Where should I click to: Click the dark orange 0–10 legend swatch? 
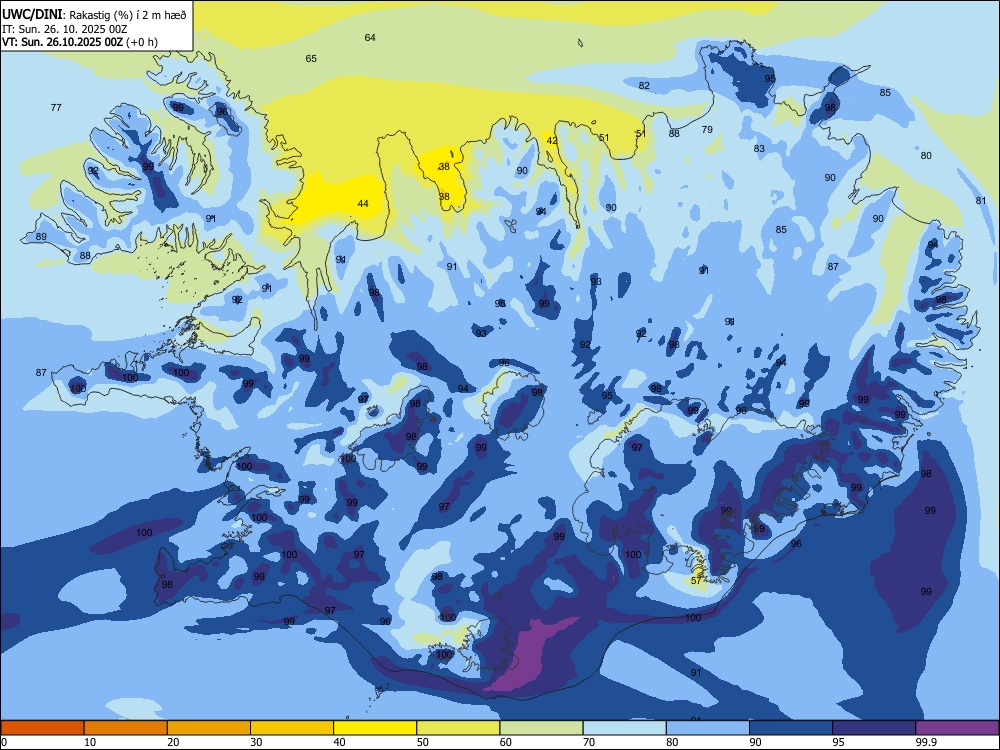(x=42, y=728)
